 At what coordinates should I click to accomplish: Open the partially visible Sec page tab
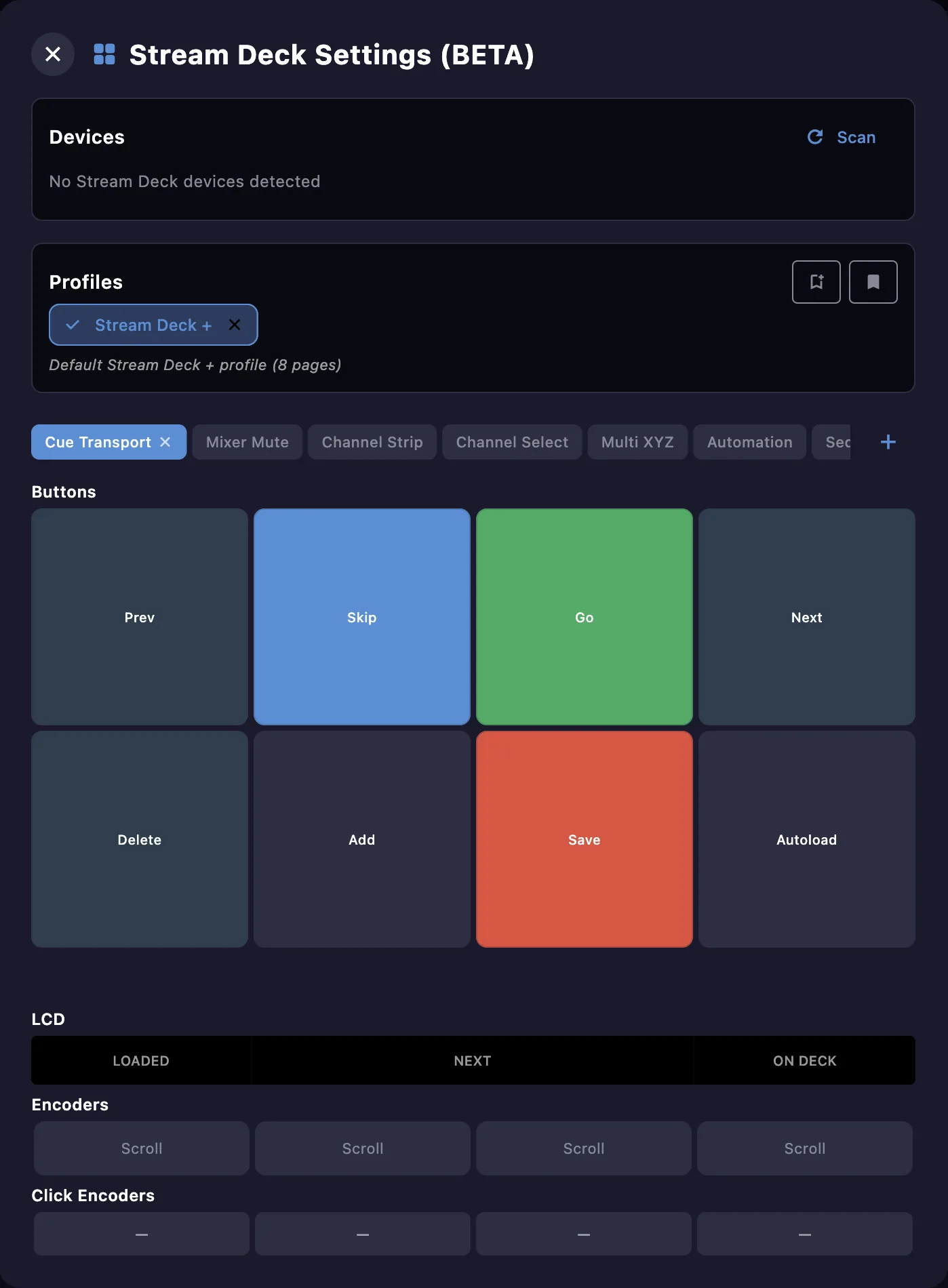click(x=831, y=442)
